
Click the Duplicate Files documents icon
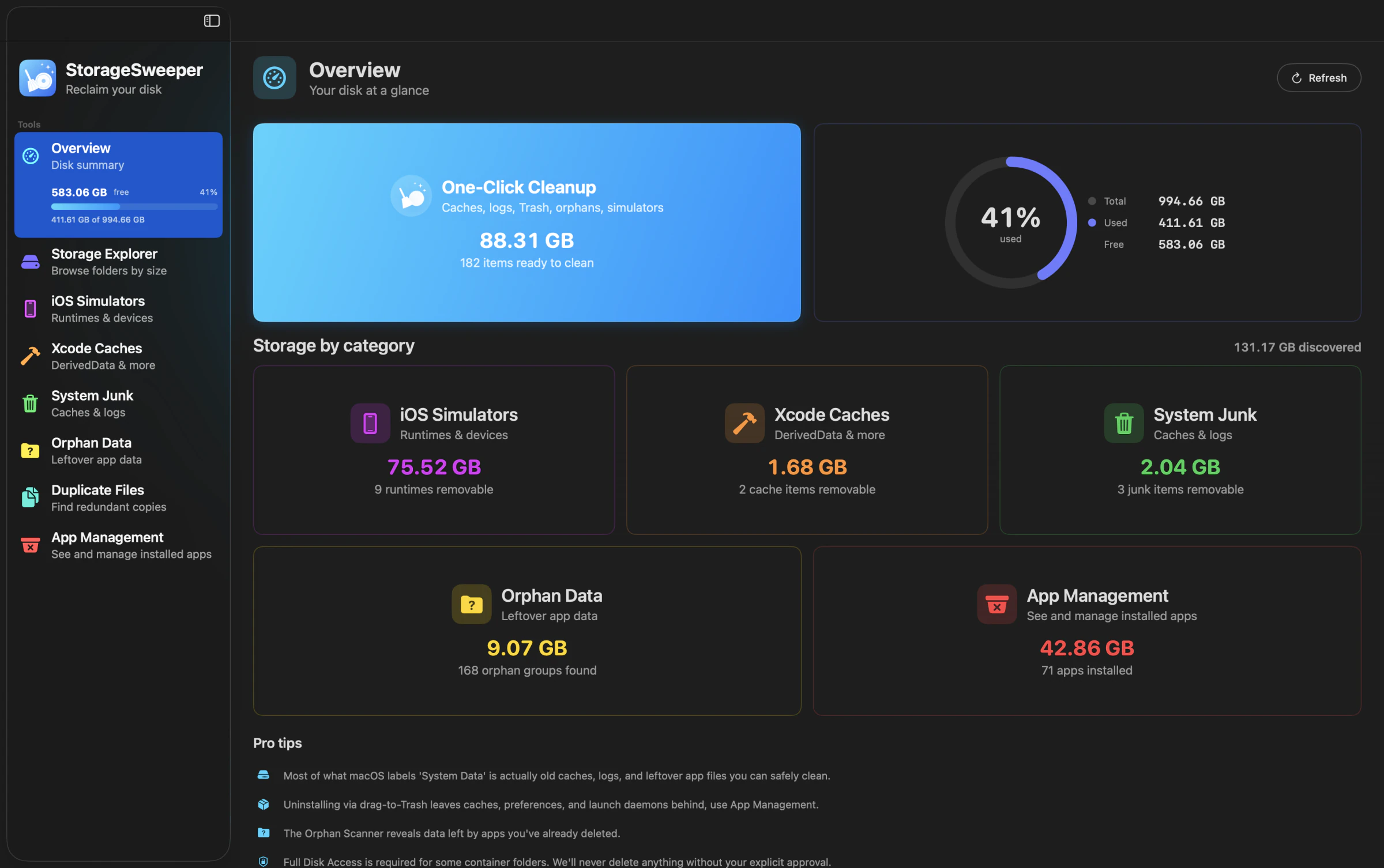click(x=31, y=498)
